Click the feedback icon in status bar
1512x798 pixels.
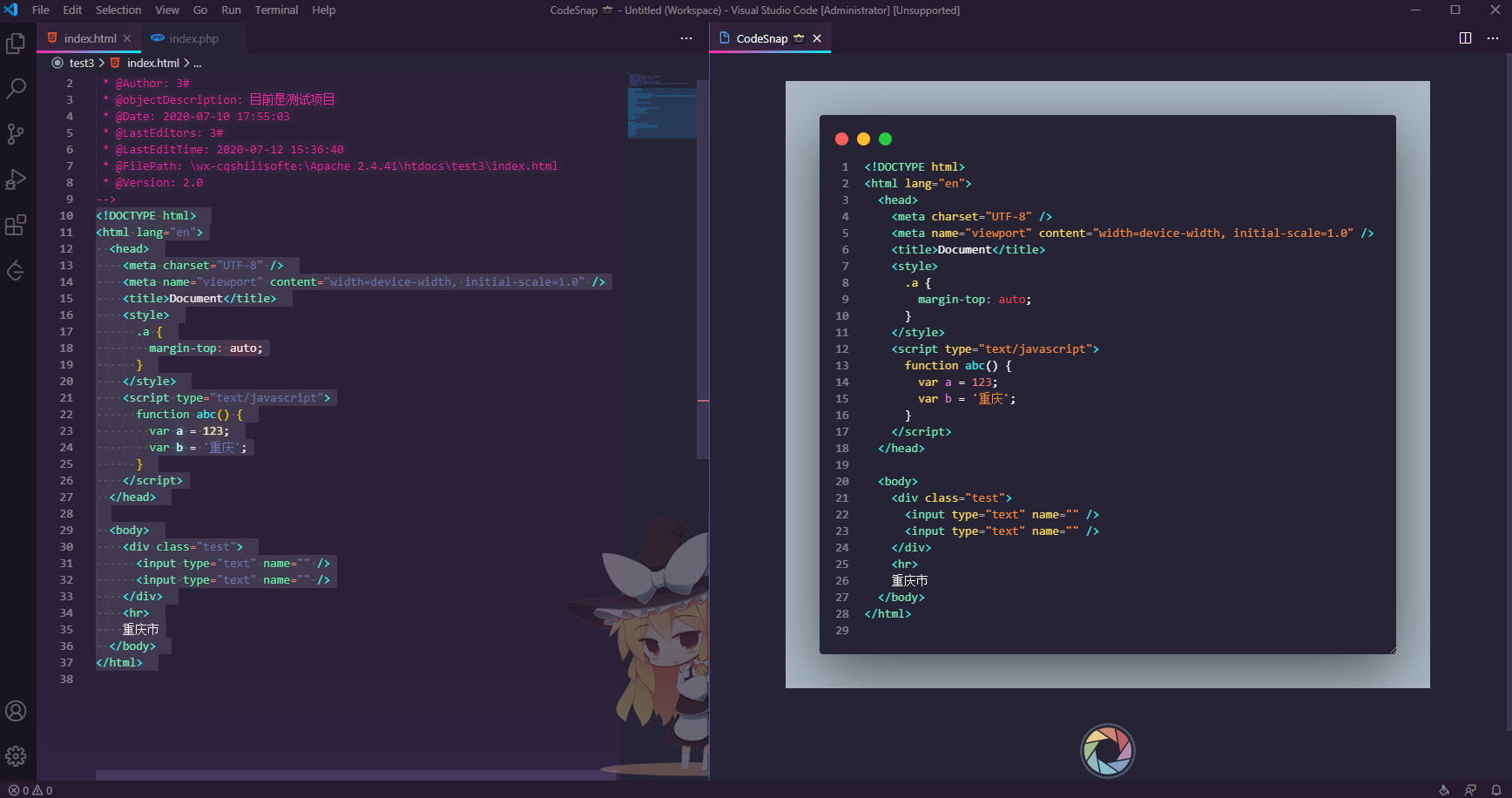[1470, 790]
